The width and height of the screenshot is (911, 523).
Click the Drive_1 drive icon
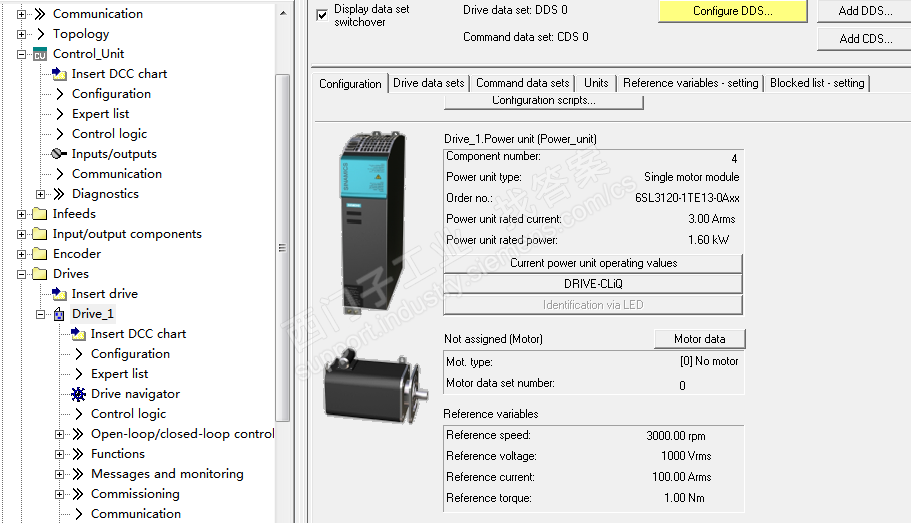59,314
